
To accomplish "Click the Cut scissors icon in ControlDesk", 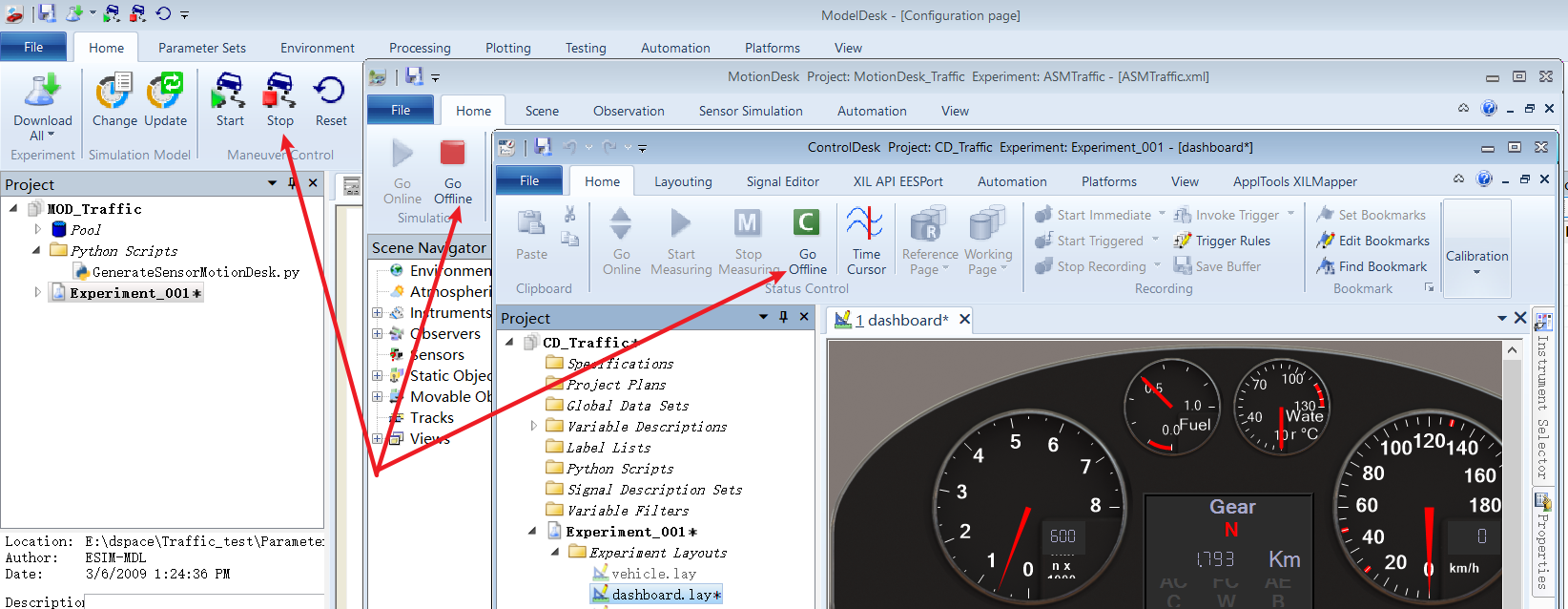I will [x=569, y=214].
